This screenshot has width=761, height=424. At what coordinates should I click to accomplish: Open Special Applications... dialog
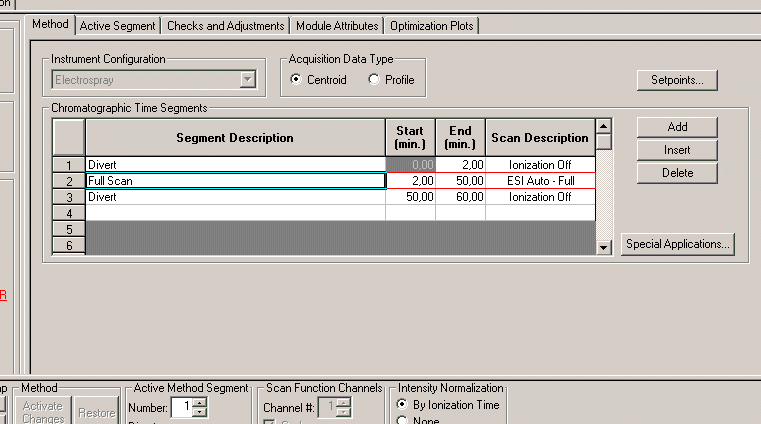tap(677, 243)
